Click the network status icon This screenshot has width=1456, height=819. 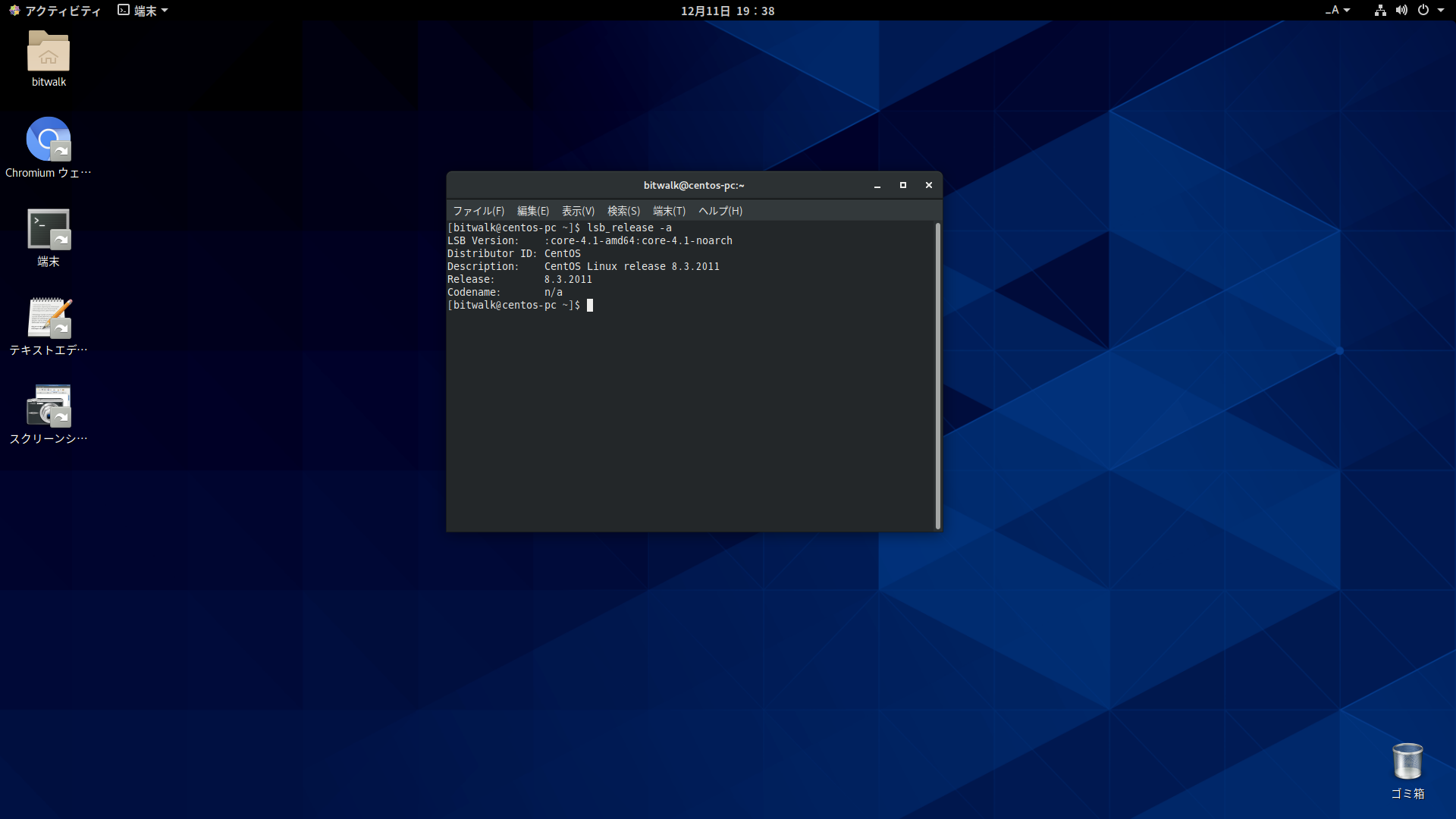click(1380, 11)
